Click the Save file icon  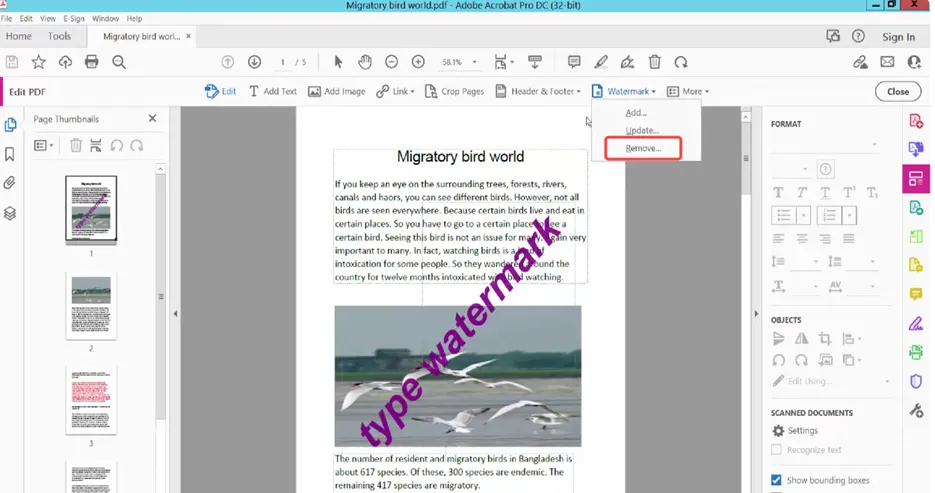click(12, 62)
